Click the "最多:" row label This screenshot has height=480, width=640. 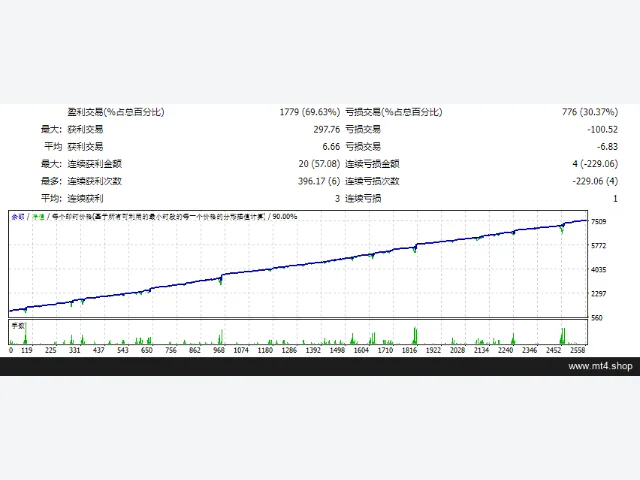pyautogui.click(x=51, y=181)
